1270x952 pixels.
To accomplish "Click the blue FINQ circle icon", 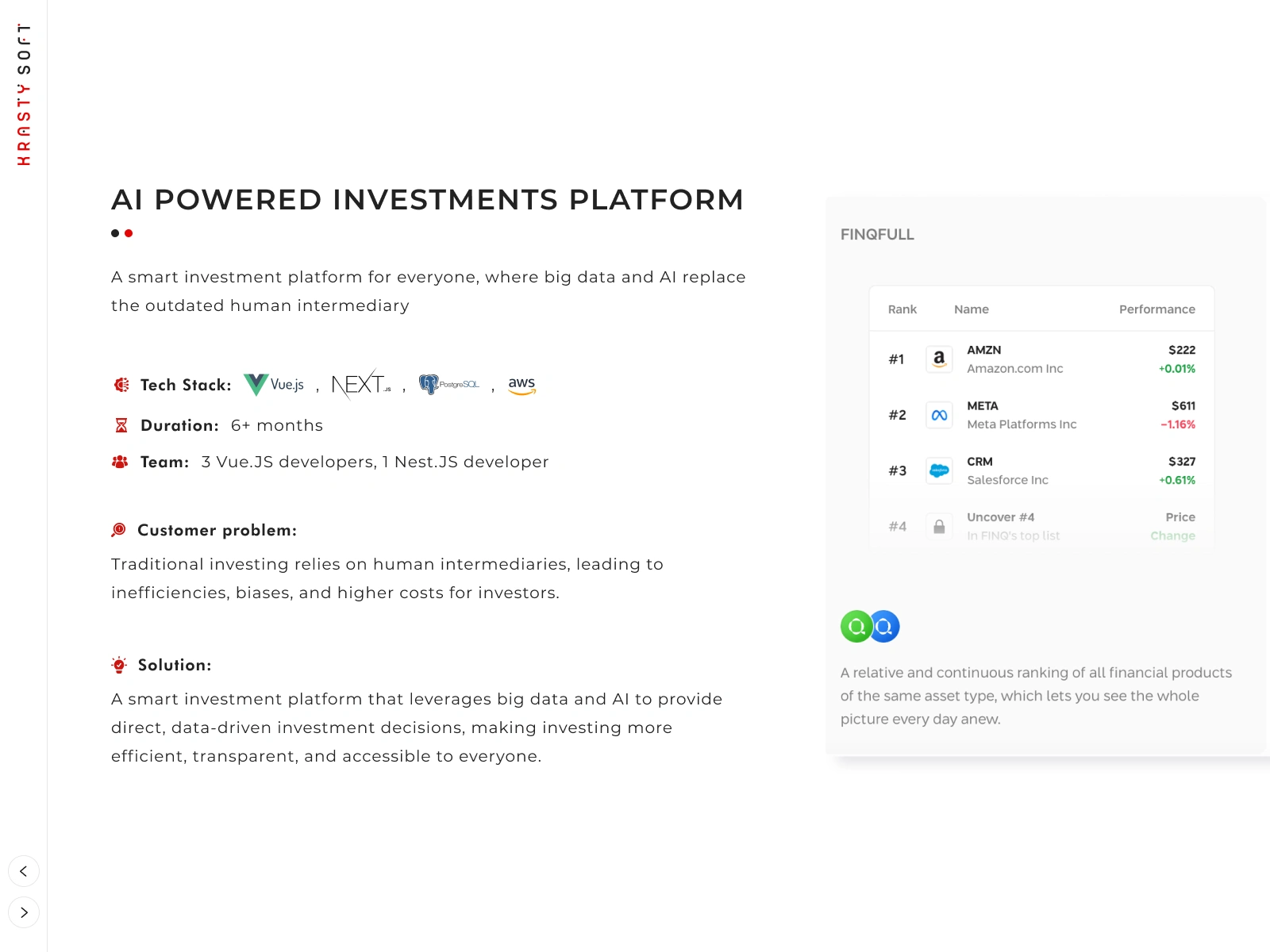I will [x=884, y=627].
